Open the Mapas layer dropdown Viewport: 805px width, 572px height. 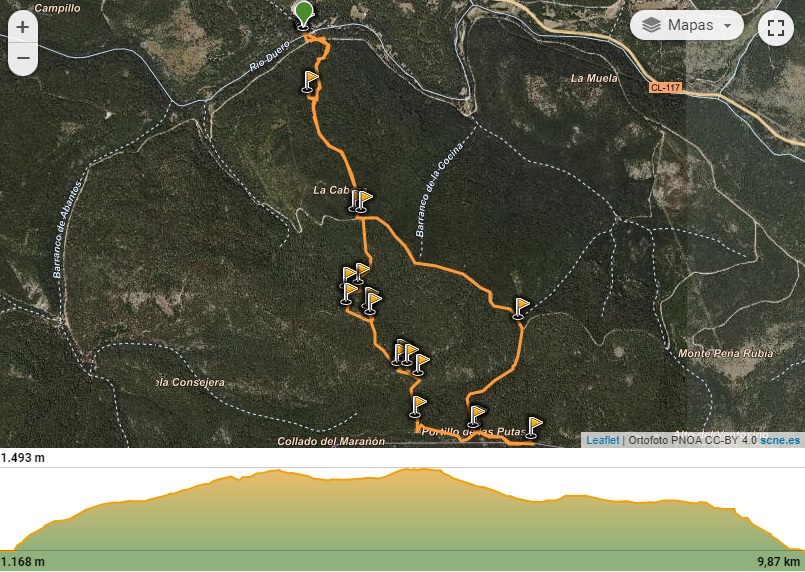[x=686, y=25]
